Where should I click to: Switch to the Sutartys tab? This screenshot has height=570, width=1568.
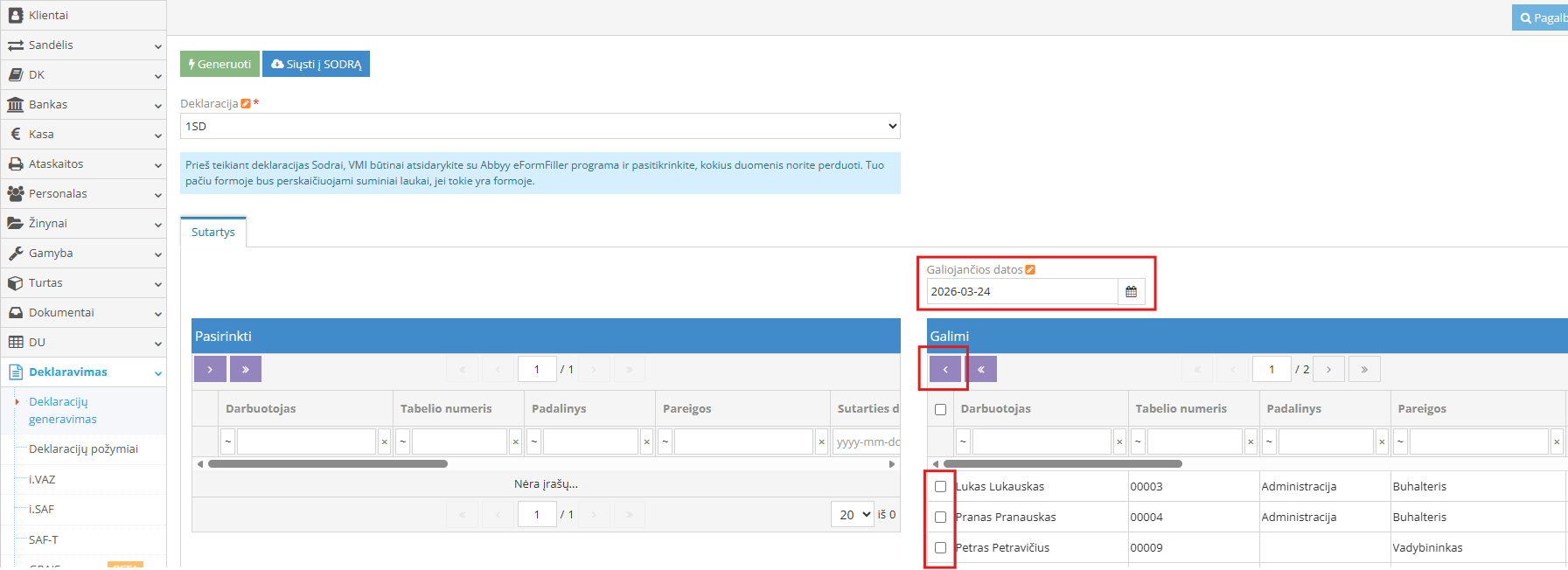(x=213, y=233)
